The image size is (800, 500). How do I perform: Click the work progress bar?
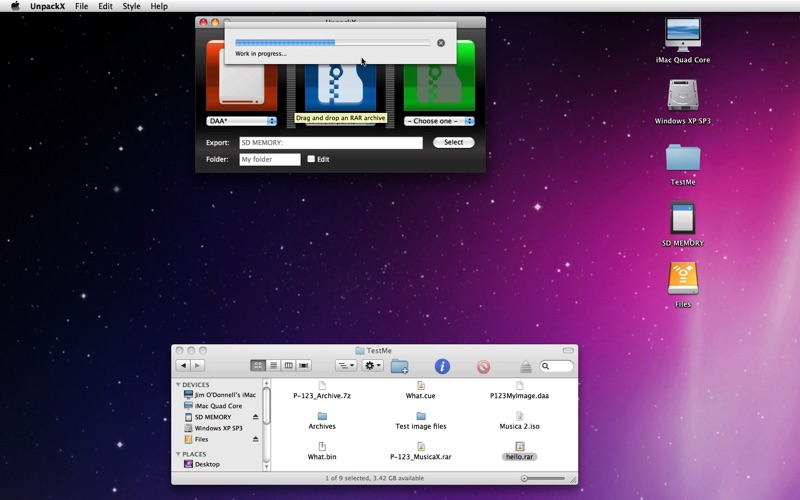click(x=333, y=43)
